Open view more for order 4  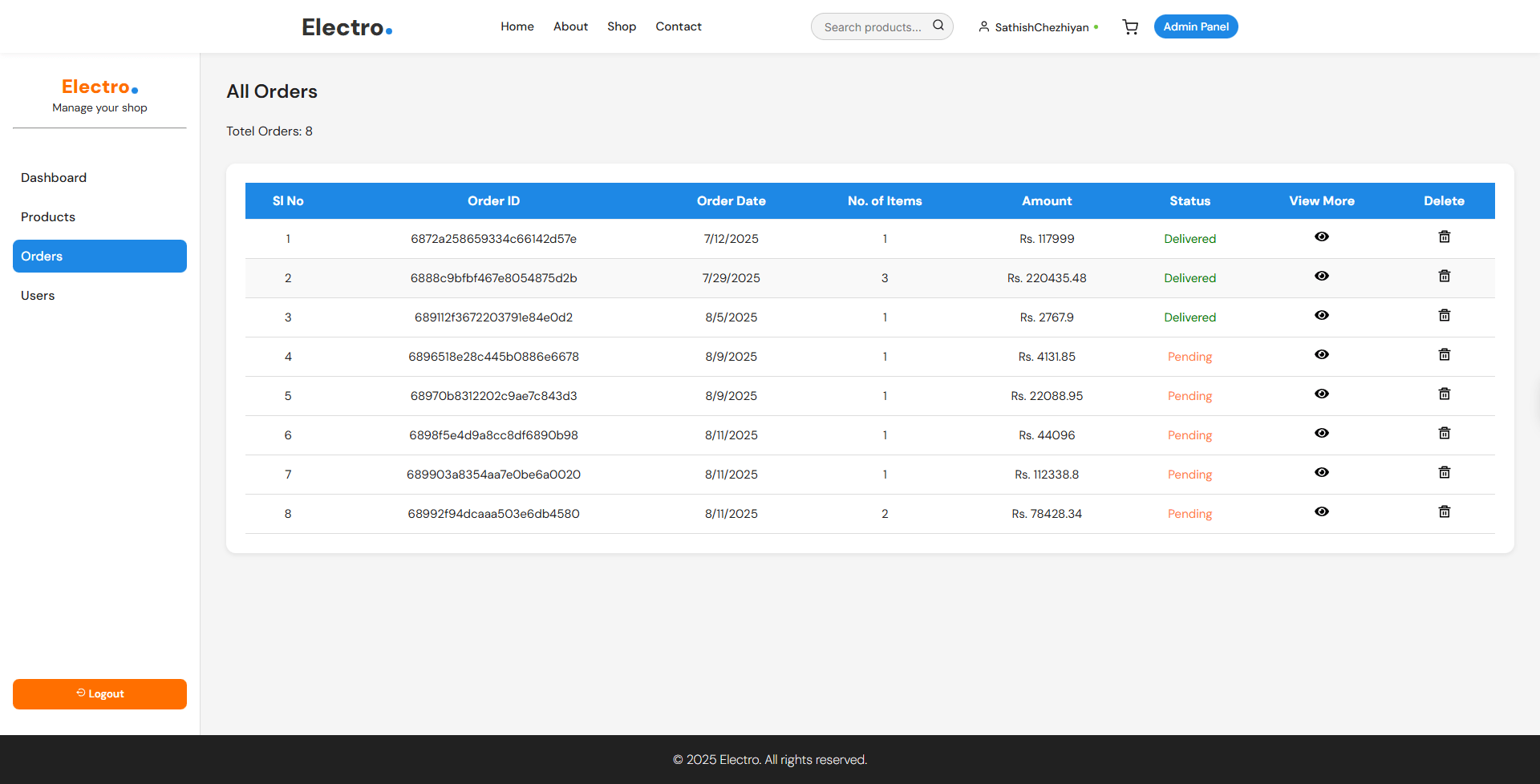pyautogui.click(x=1322, y=355)
